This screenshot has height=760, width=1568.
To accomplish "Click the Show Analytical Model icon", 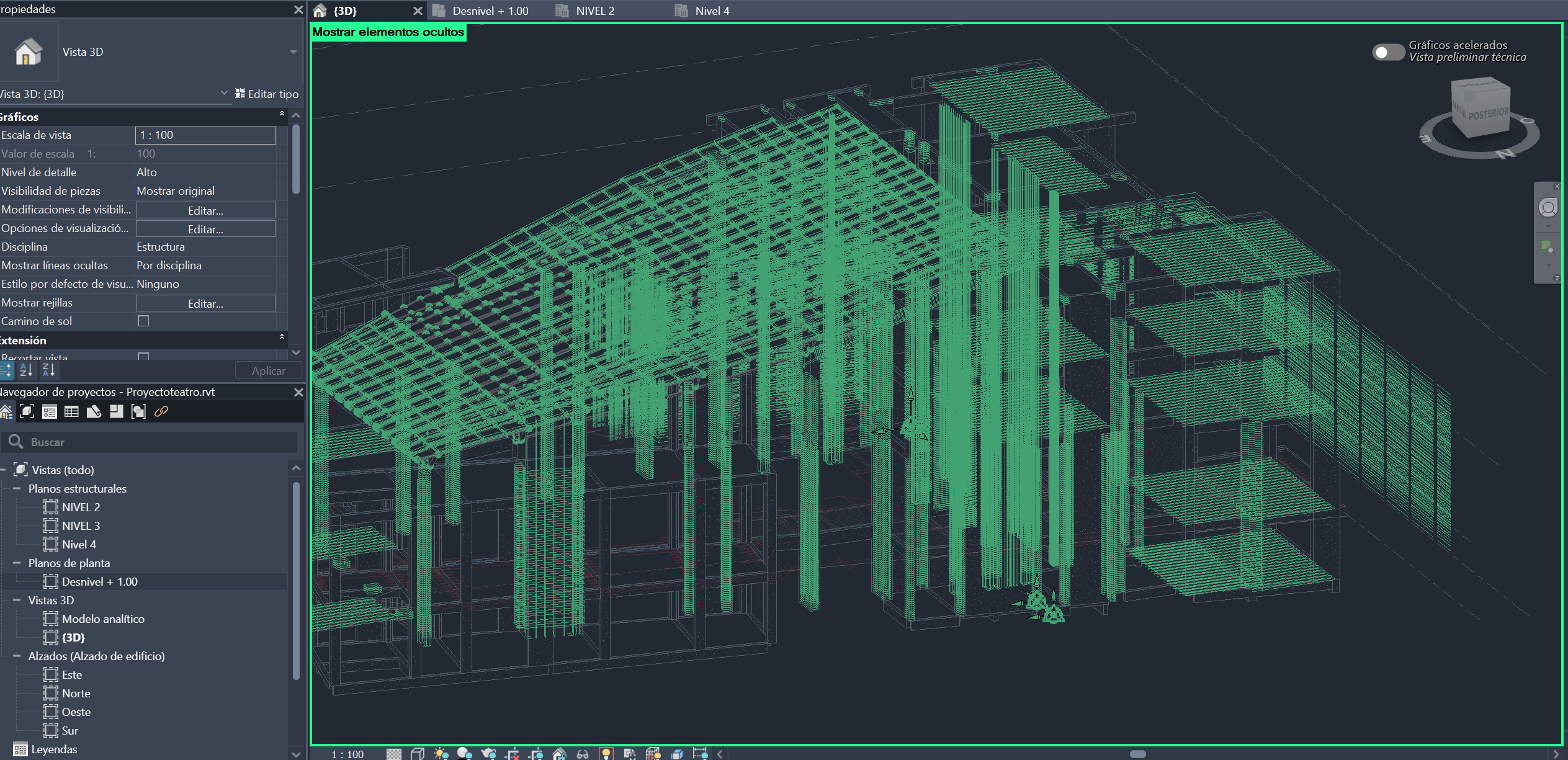I will point(653,754).
